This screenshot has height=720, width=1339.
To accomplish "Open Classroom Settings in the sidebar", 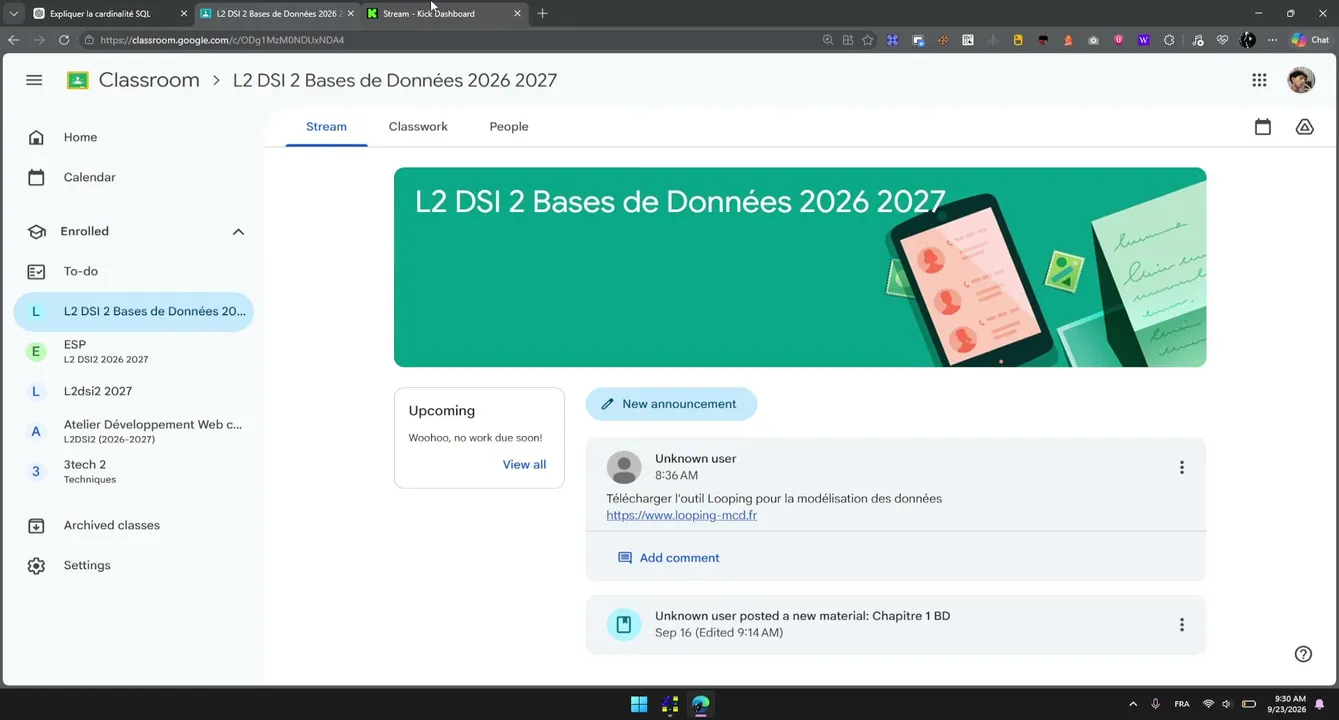I will pyautogui.click(x=133, y=565).
